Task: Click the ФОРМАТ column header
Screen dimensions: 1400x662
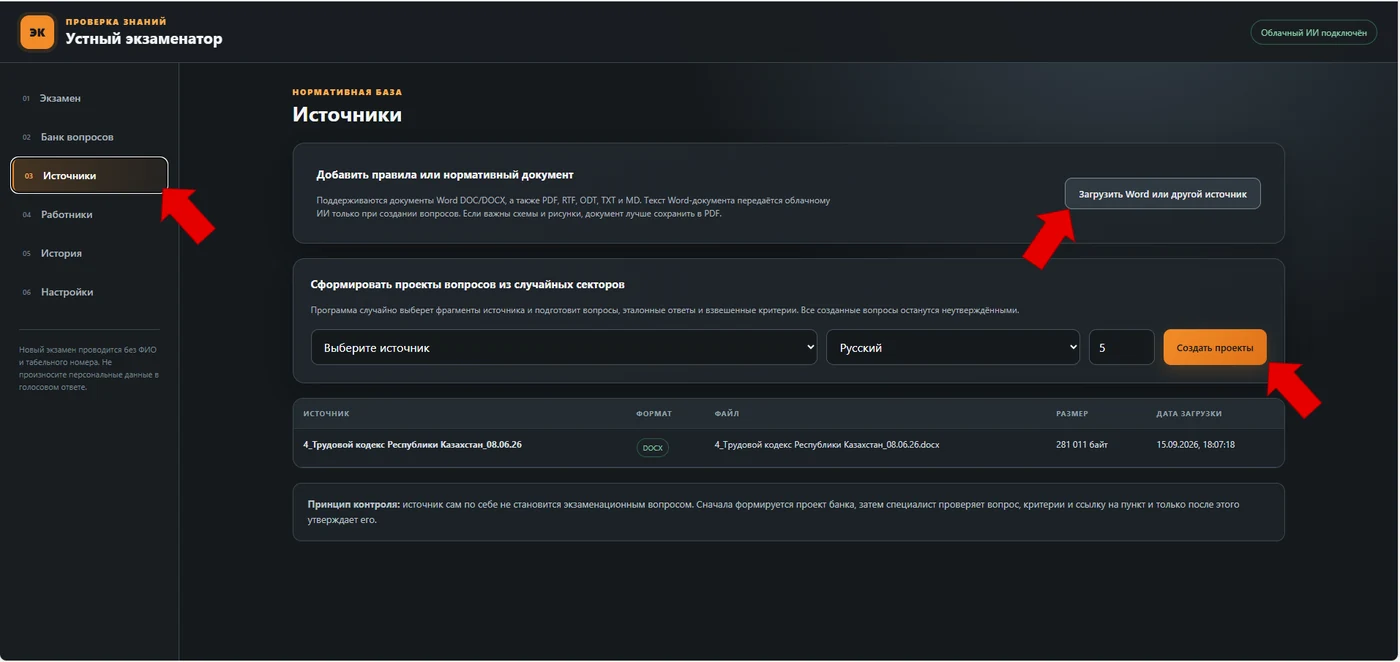Action: tap(654, 414)
